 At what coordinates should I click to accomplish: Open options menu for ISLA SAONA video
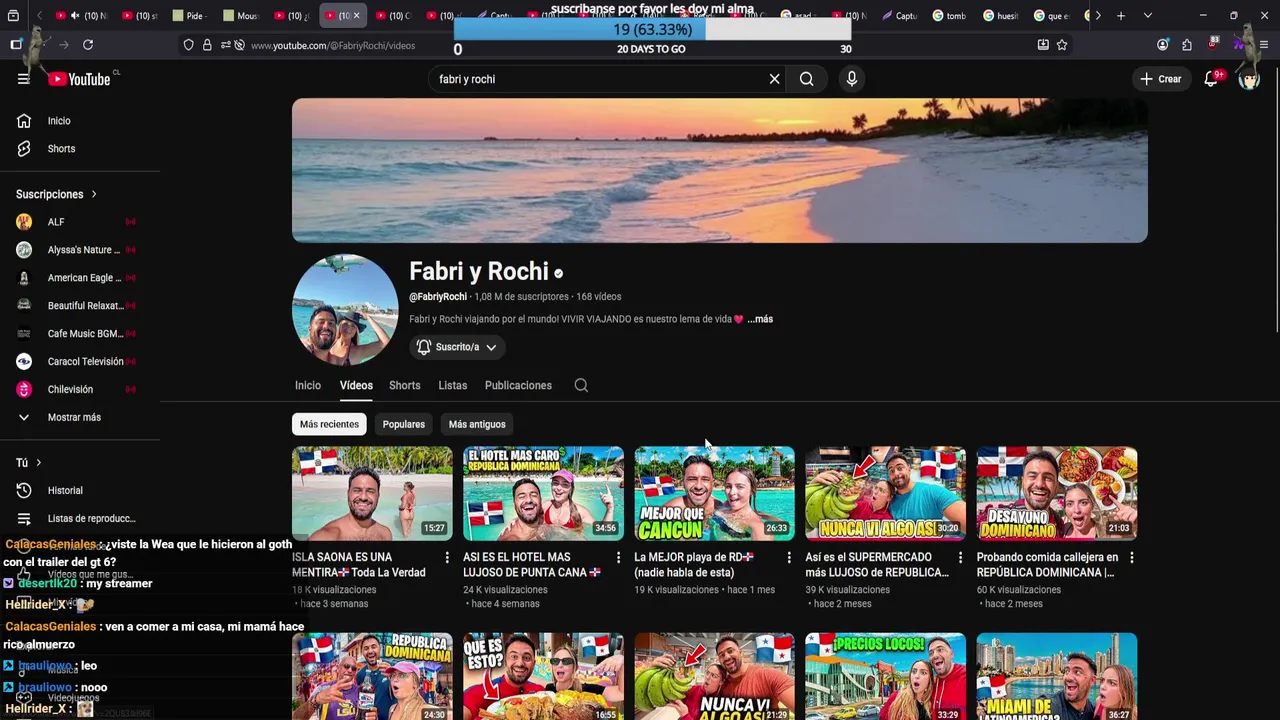[447, 558]
